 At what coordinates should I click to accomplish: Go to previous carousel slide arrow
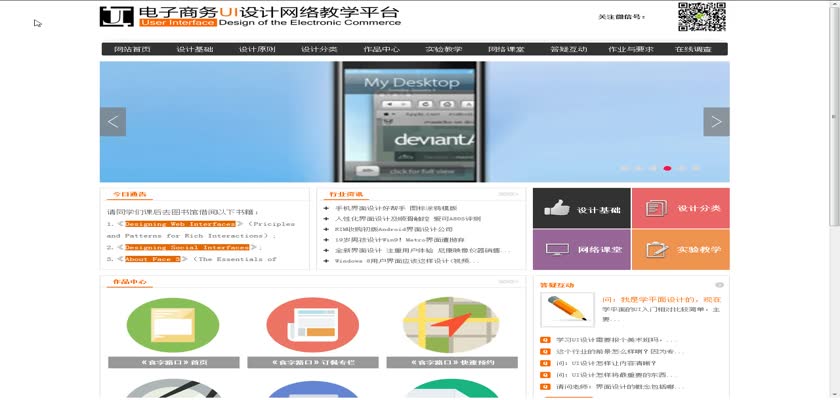(113, 122)
